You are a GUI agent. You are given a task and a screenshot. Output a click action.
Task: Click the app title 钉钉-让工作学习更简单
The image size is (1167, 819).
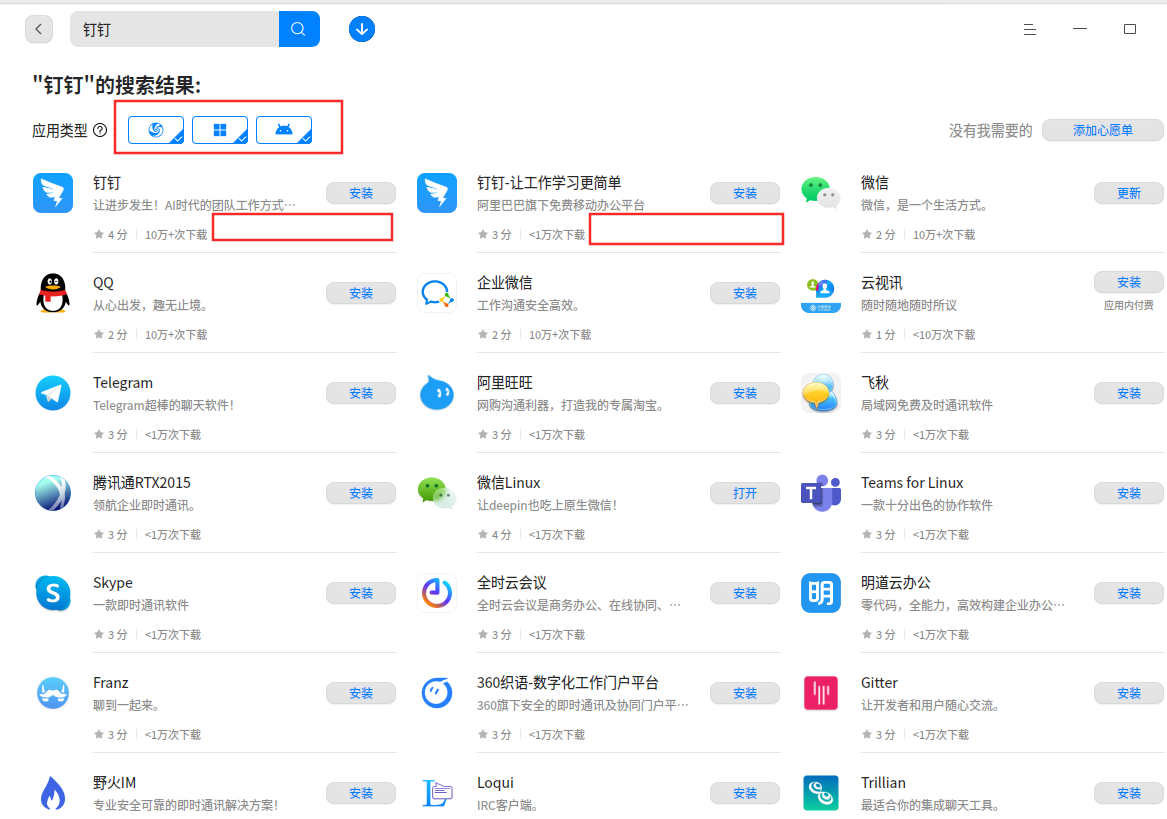click(x=549, y=183)
